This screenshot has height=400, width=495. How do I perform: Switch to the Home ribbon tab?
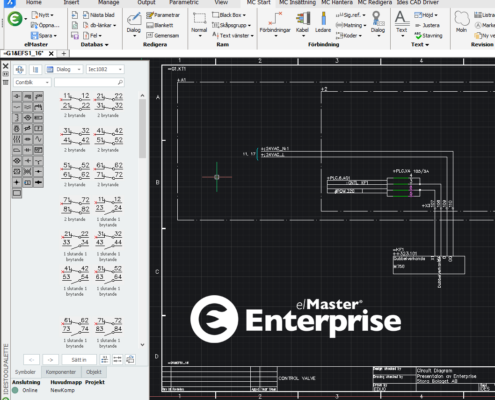tap(34, 2)
